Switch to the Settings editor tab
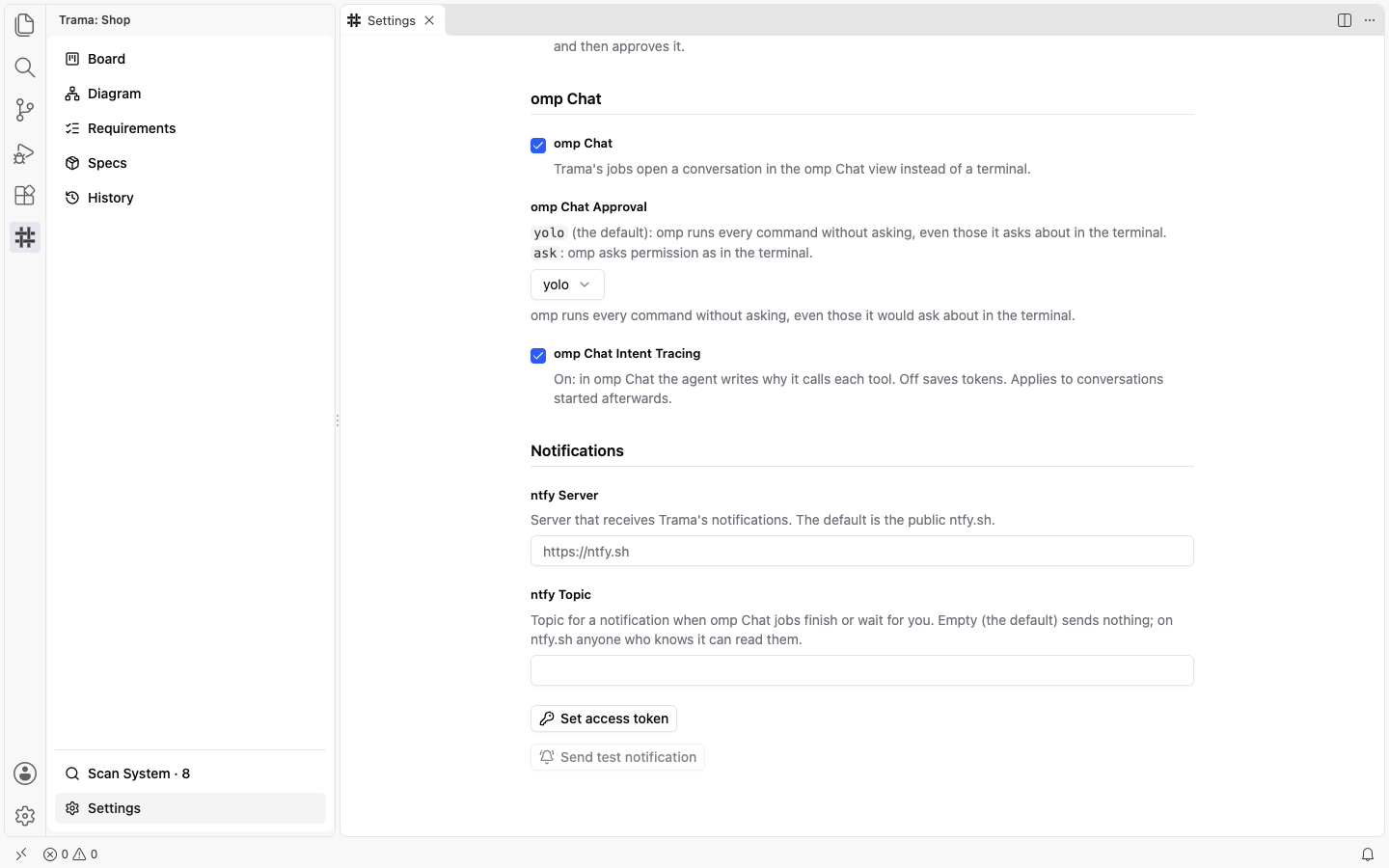Viewport: 1389px width, 868px height. click(392, 20)
